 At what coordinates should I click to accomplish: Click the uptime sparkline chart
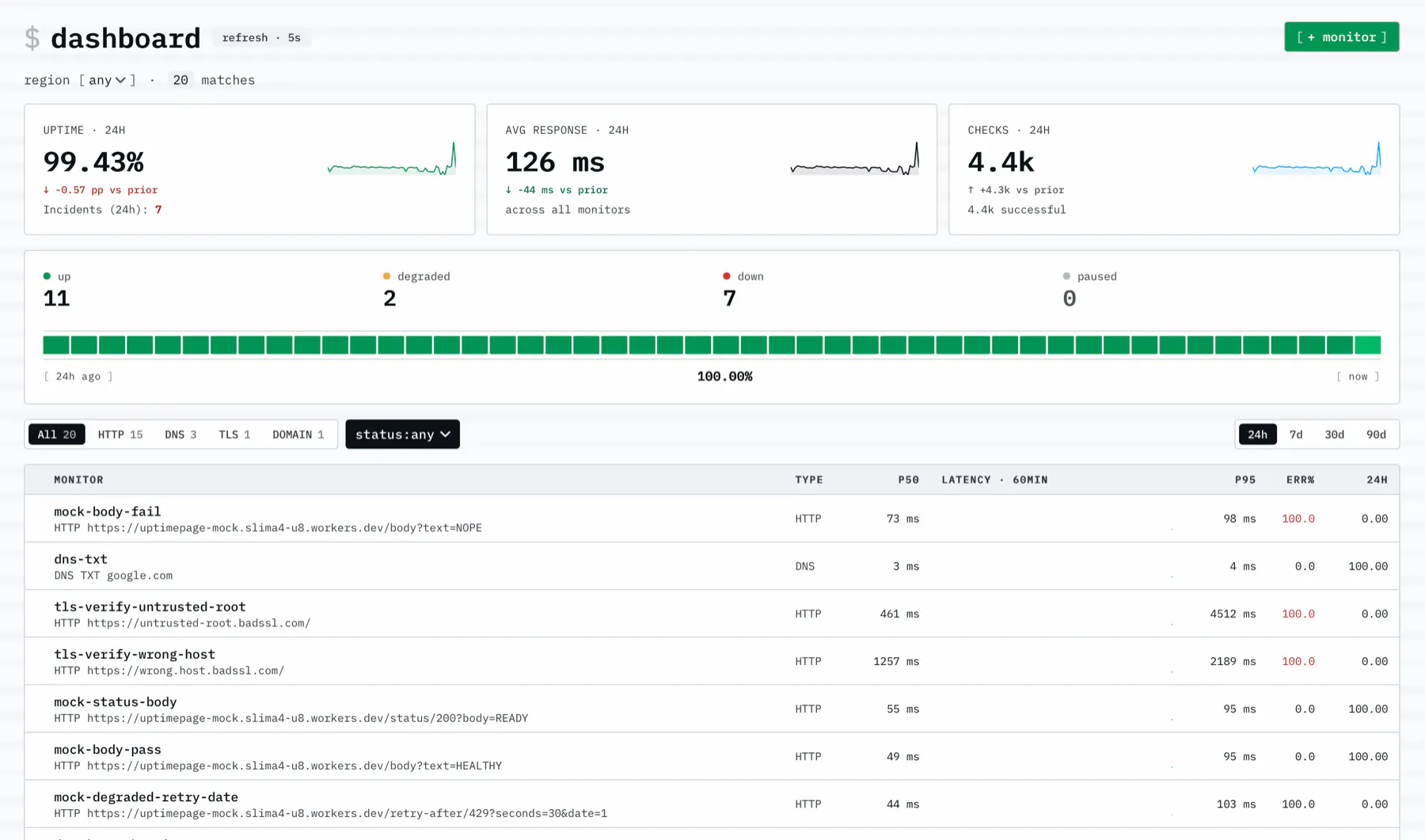pos(392,158)
